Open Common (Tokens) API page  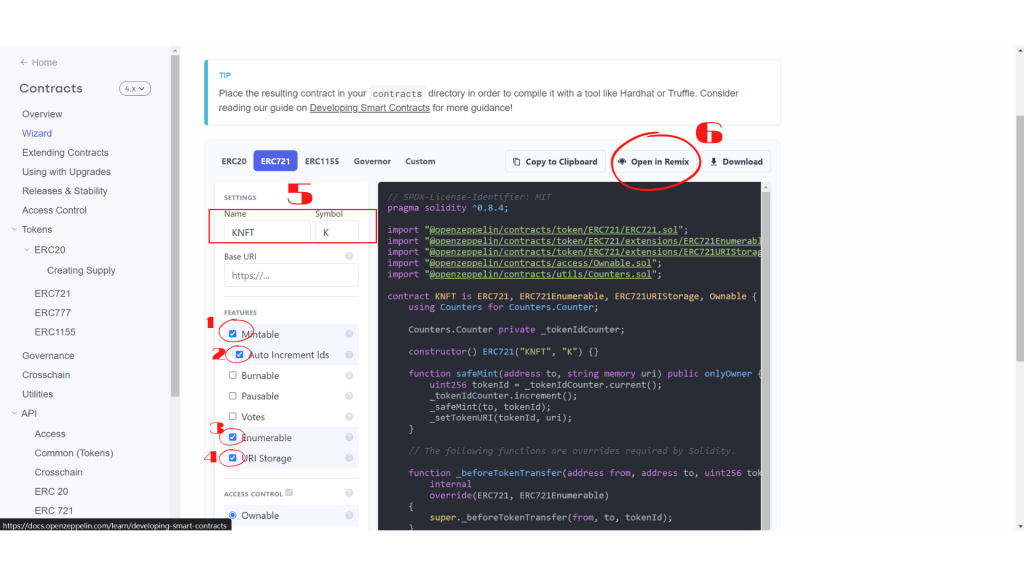(74, 453)
